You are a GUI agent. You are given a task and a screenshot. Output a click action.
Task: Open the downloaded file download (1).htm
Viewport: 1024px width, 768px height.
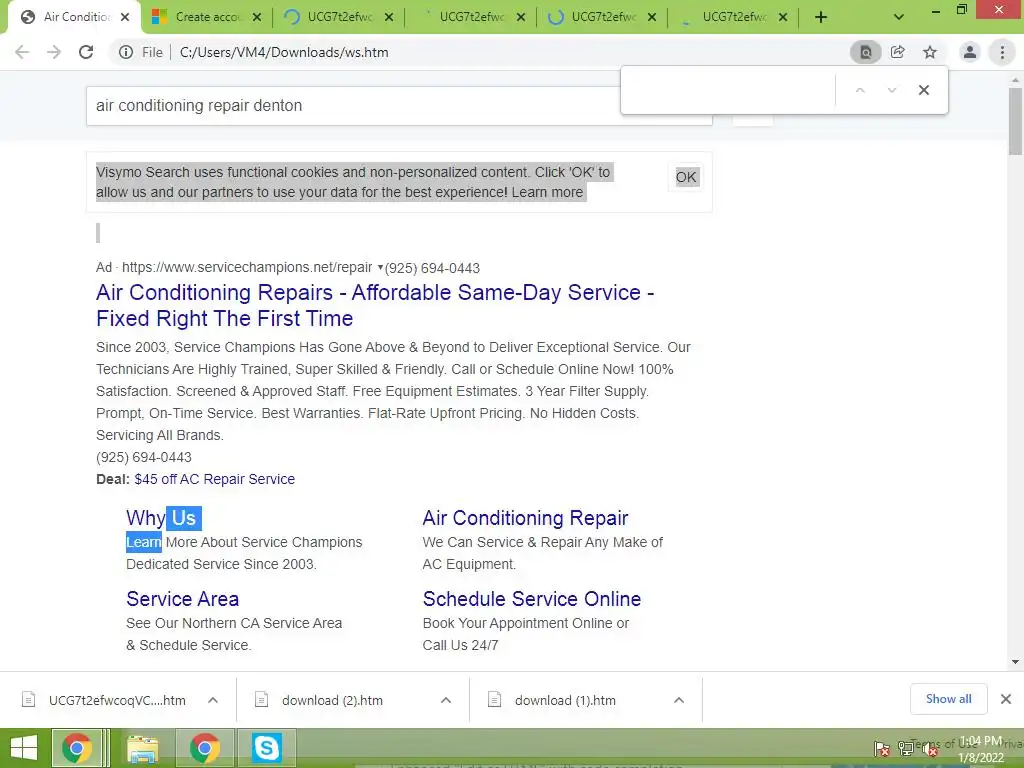tap(566, 700)
